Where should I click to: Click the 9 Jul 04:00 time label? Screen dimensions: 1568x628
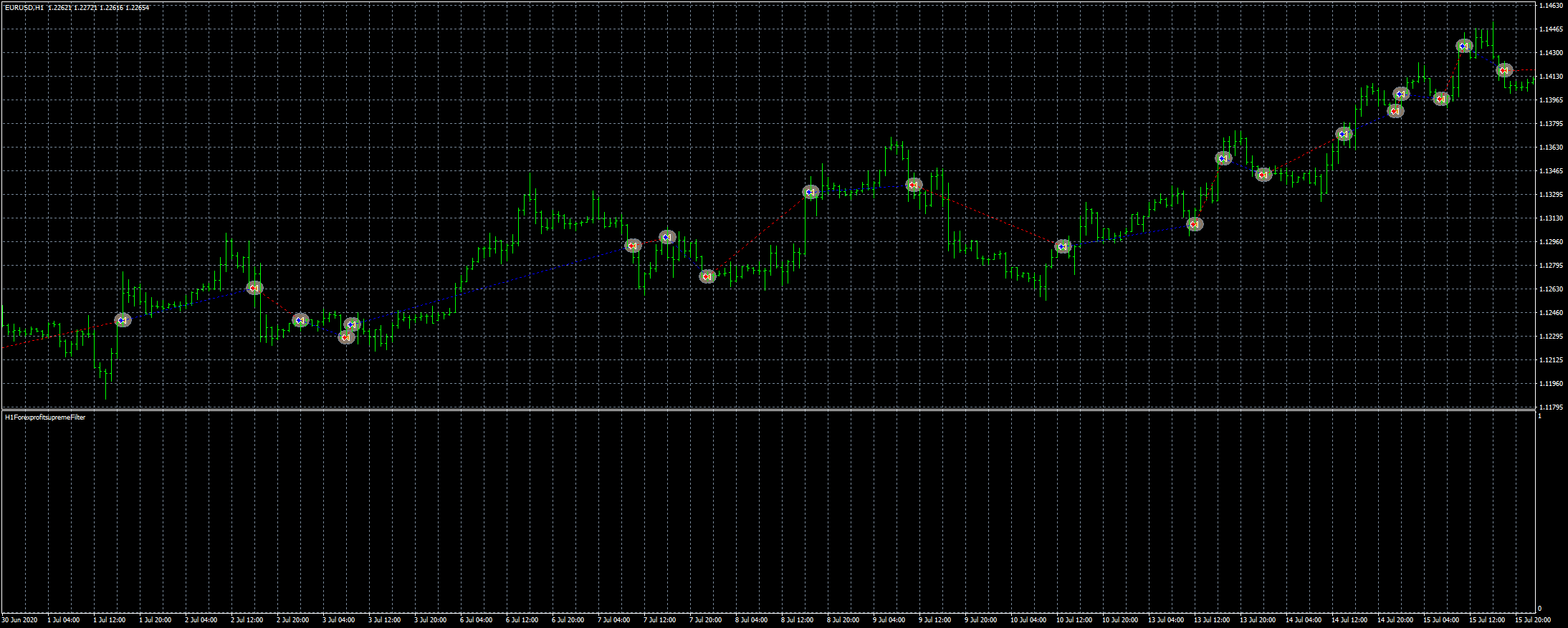click(889, 620)
